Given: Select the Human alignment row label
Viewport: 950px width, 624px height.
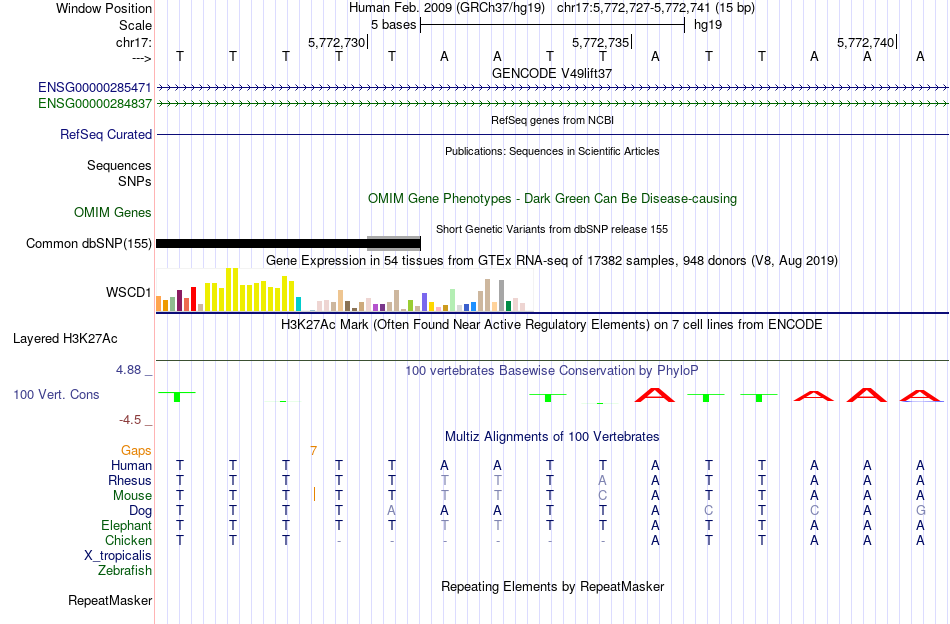Looking at the screenshot, I should click(x=131, y=465).
